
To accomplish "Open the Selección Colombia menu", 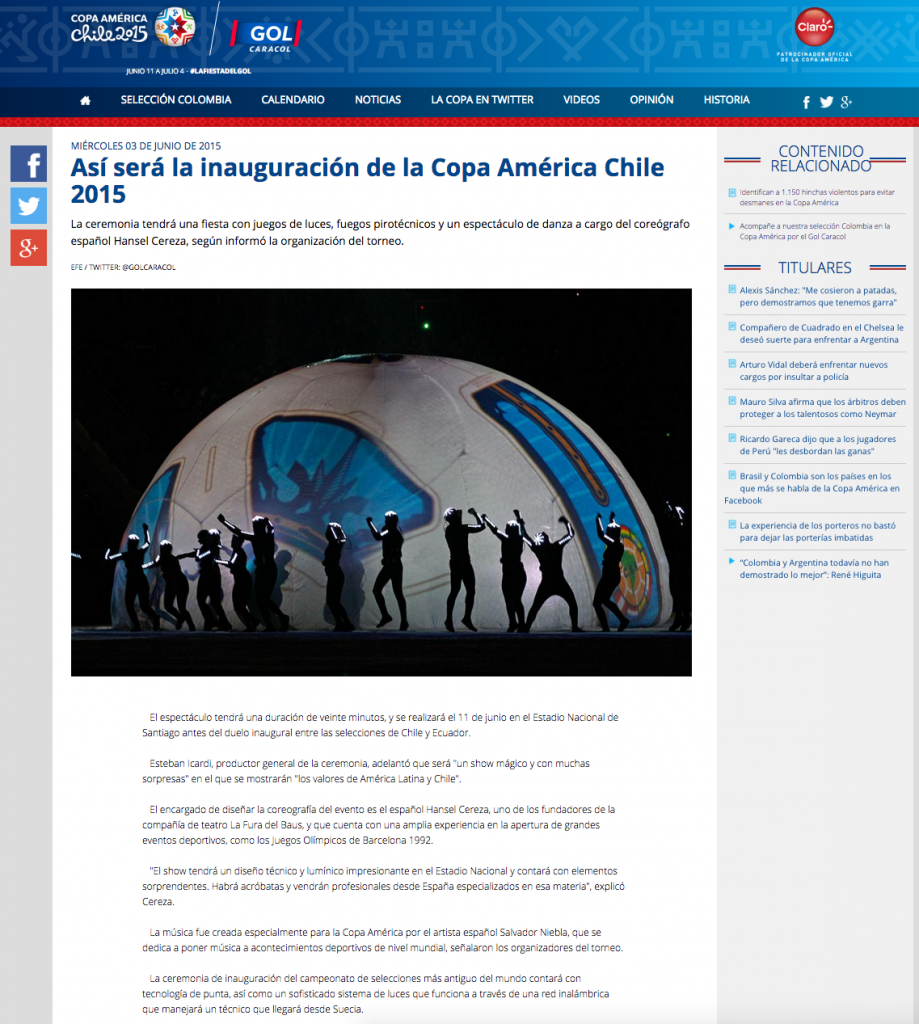I will (176, 100).
